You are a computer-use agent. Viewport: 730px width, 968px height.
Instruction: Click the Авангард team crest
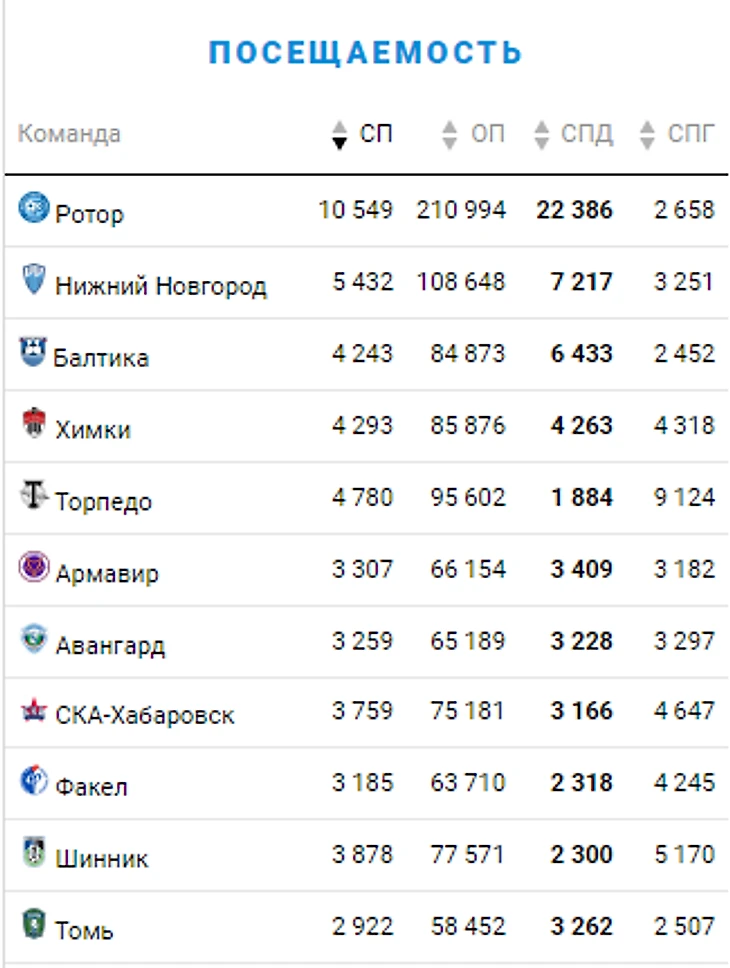[x=33, y=638]
